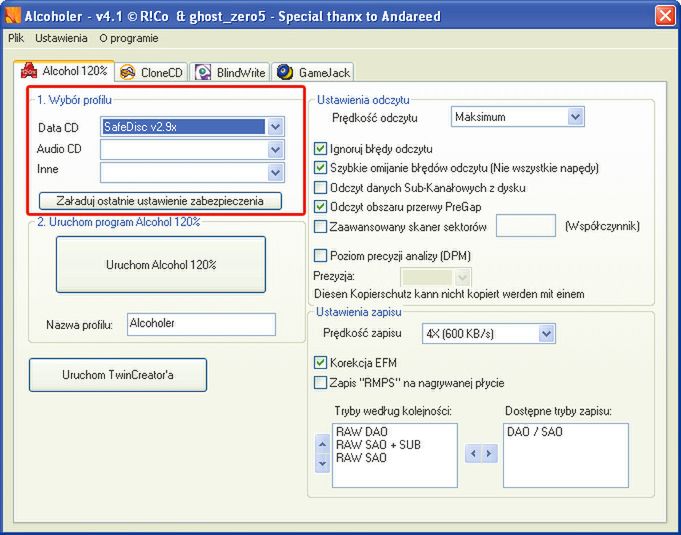Screen dimensions: 681x535
Task: Select RAW SAO + SUB list entry
Action: pos(378,445)
